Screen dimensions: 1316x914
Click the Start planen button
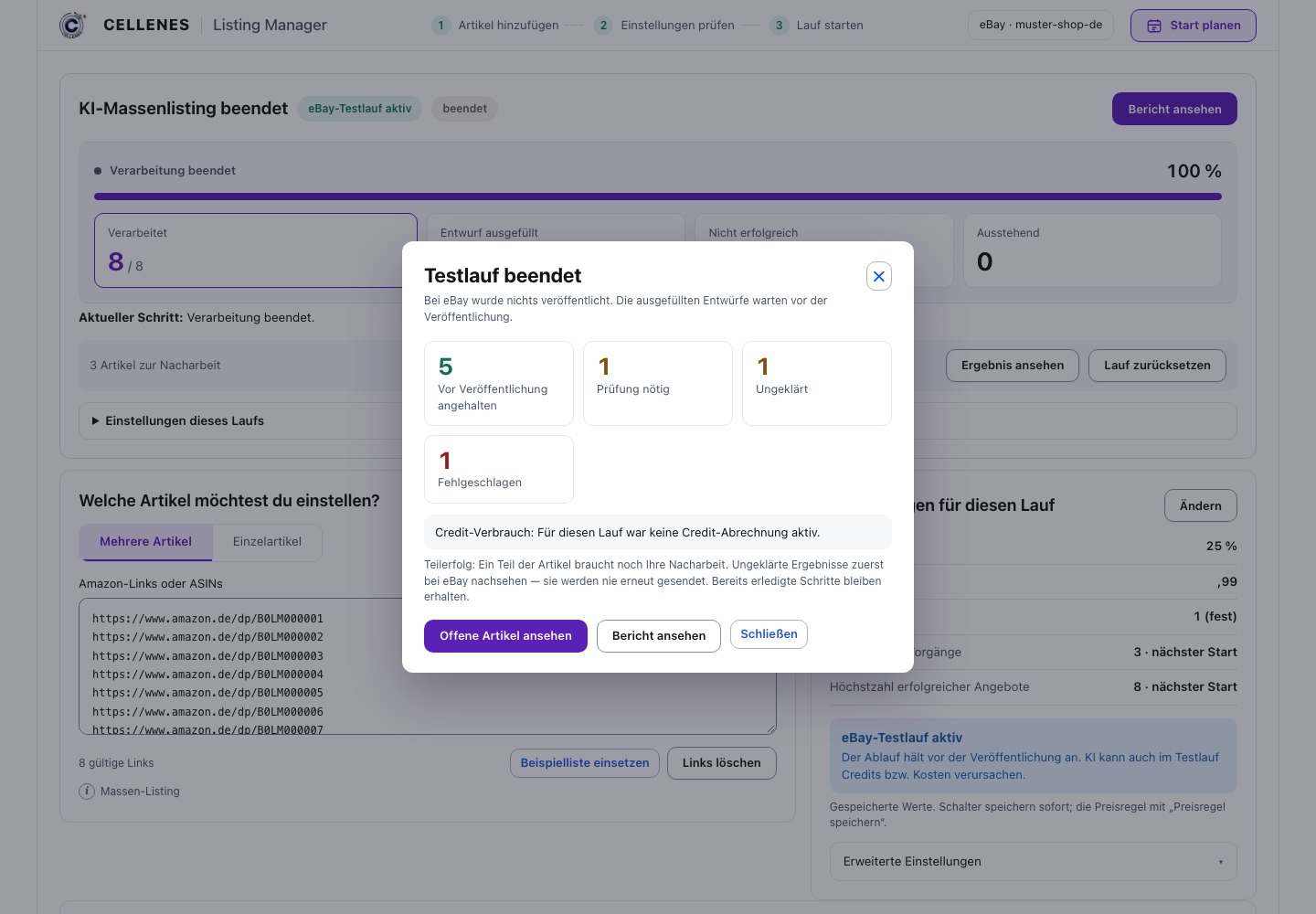(1194, 26)
